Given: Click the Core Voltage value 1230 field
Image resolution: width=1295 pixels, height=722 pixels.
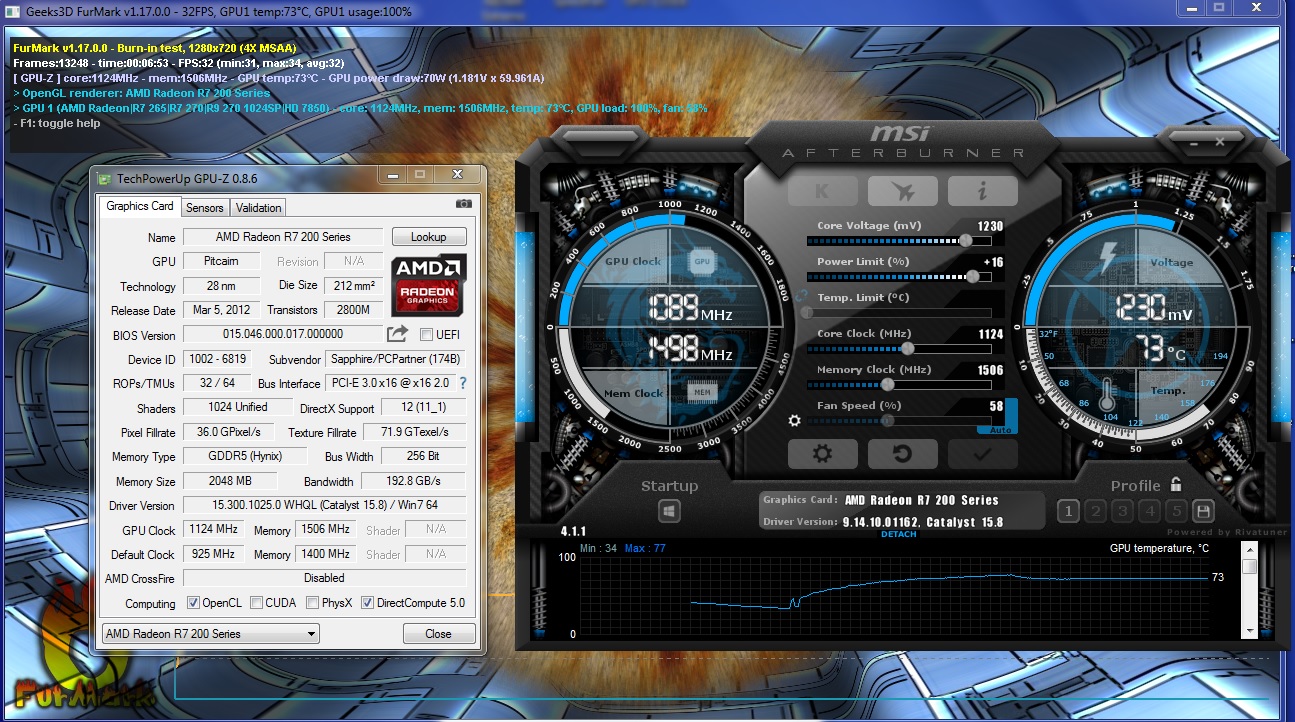Looking at the screenshot, I should pyautogui.click(x=991, y=226).
